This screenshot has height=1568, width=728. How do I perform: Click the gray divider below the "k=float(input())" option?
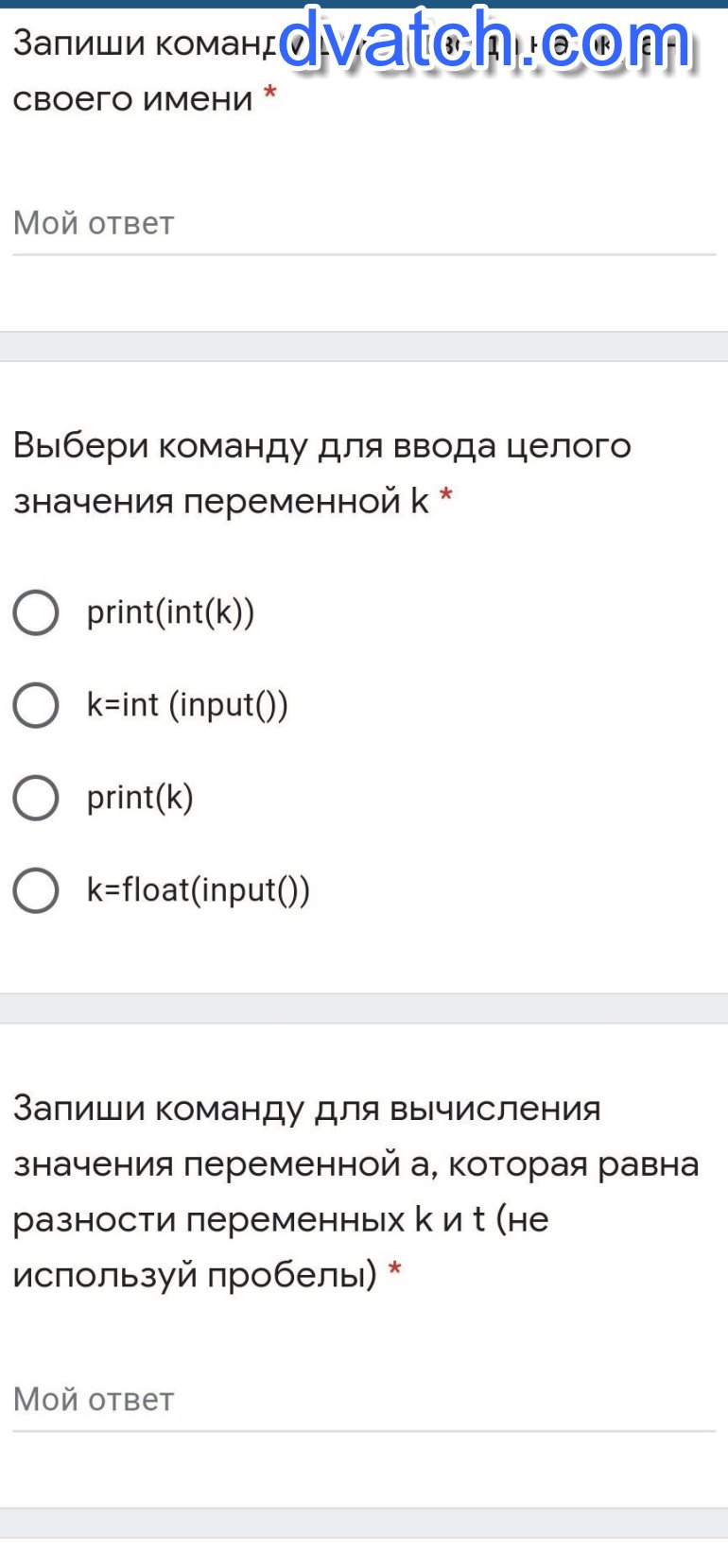(x=364, y=1008)
